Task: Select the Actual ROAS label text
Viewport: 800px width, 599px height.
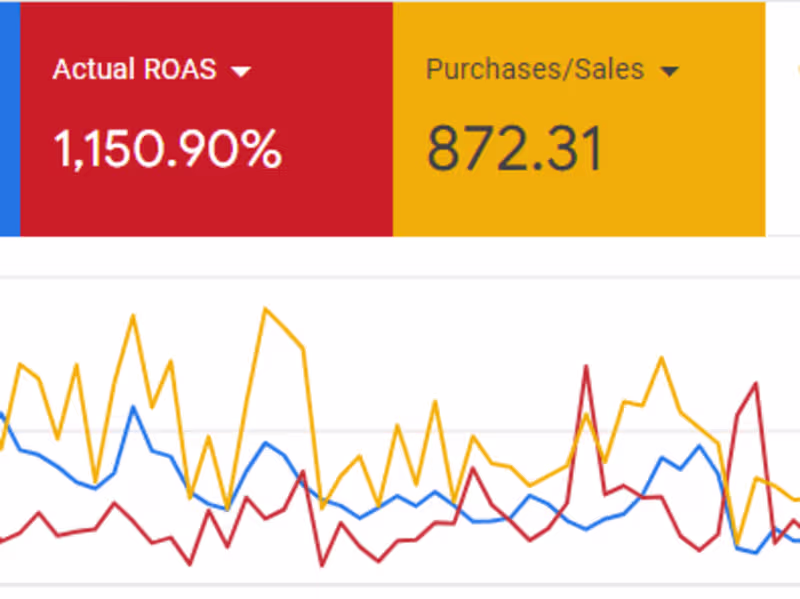Action: [134, 70]
